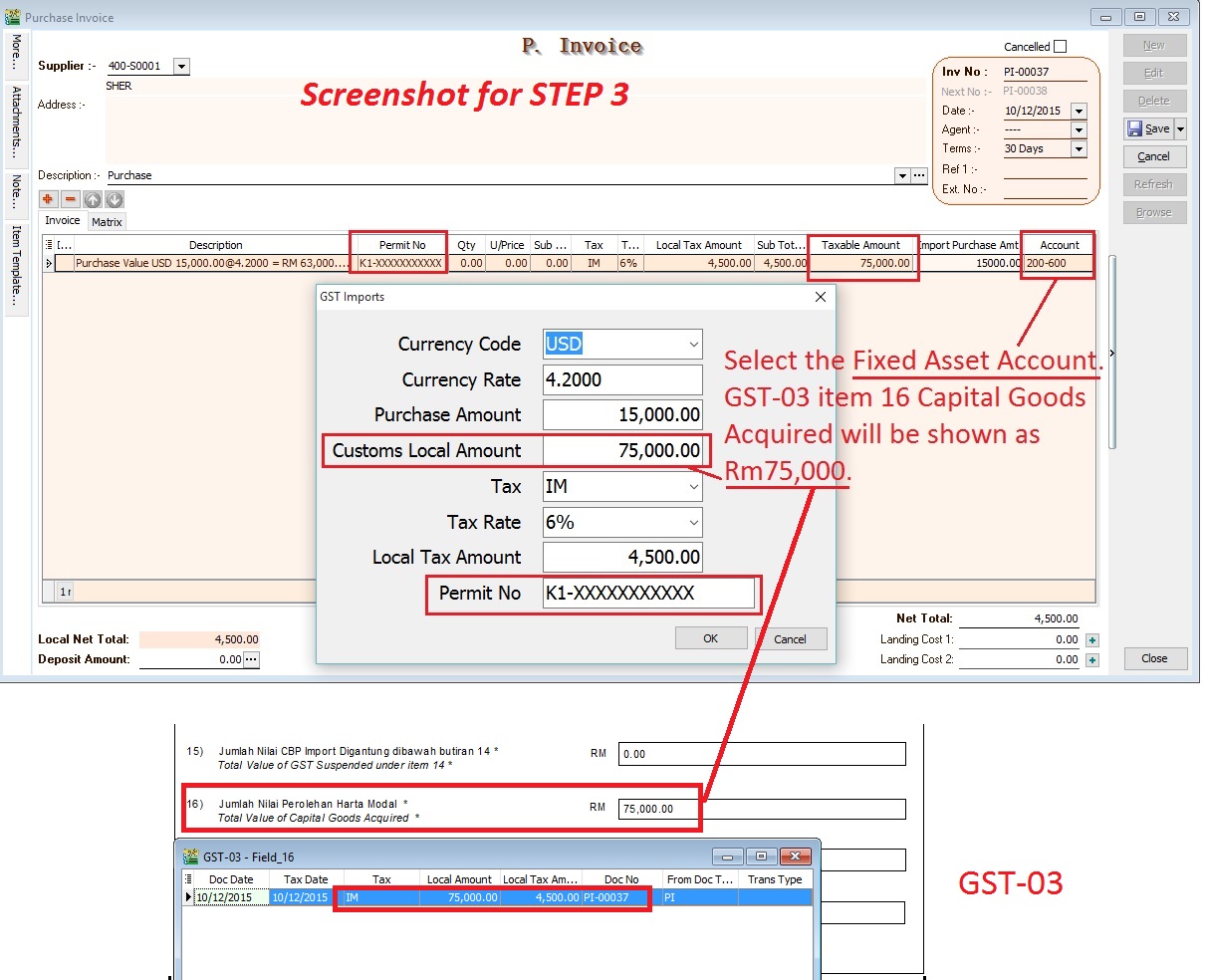The width and height of the screenshot is (1207, 980).
Task: Open the Supplier dropdown for 400-S0001
Action: tap(180, 66)
